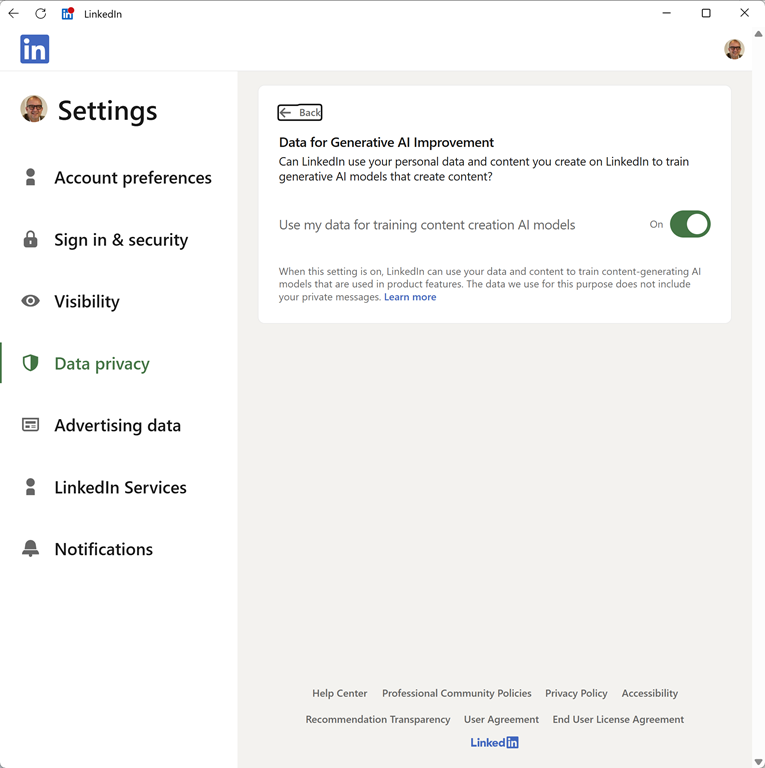
Task: Click the eye icon beside Visibility
Action: click(x=31, y=301)
